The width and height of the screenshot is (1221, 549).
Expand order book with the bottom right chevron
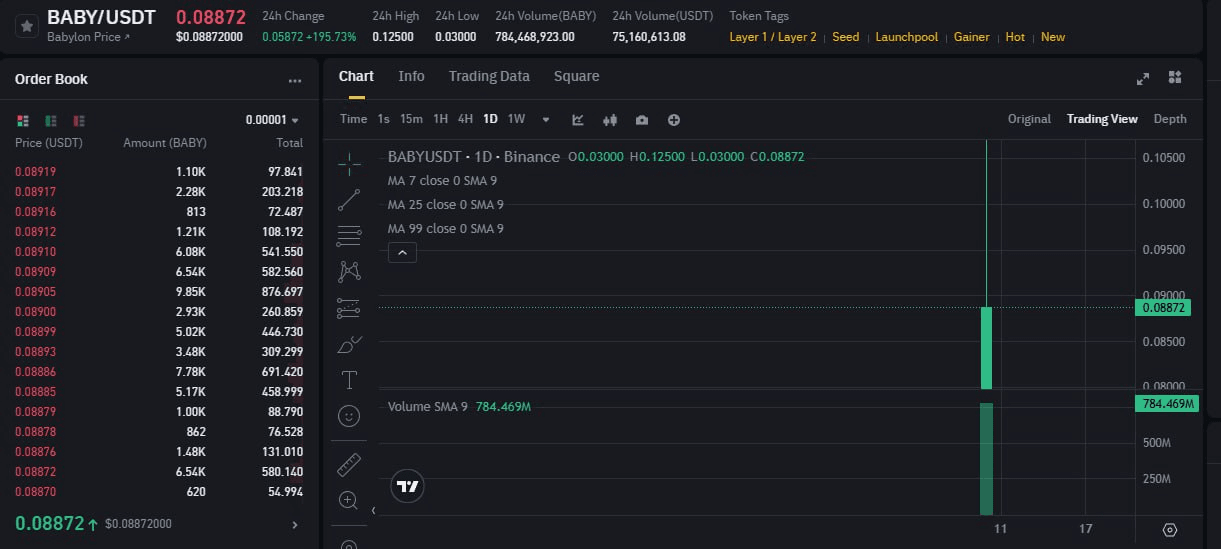(x=294, y=524)
